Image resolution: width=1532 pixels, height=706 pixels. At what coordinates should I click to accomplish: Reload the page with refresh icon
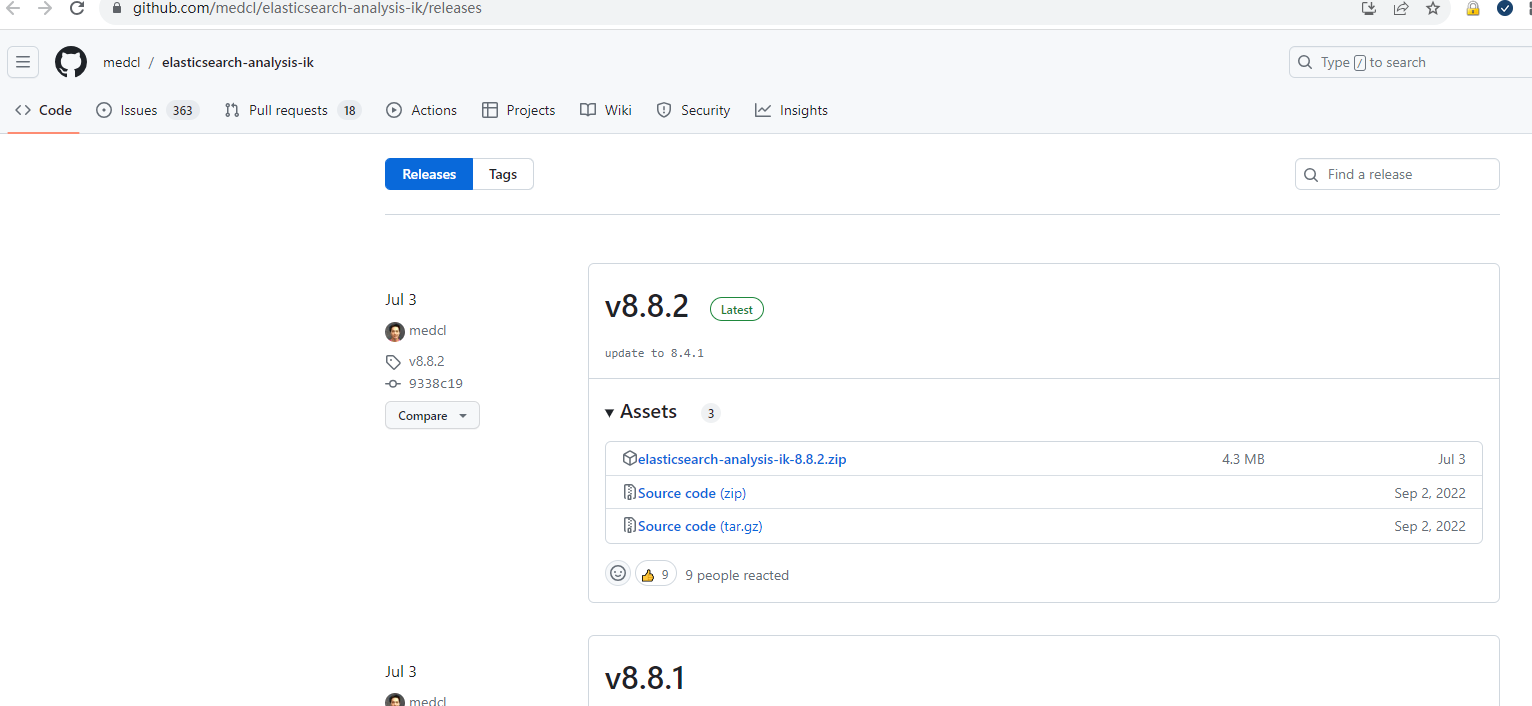click(77, 8)
